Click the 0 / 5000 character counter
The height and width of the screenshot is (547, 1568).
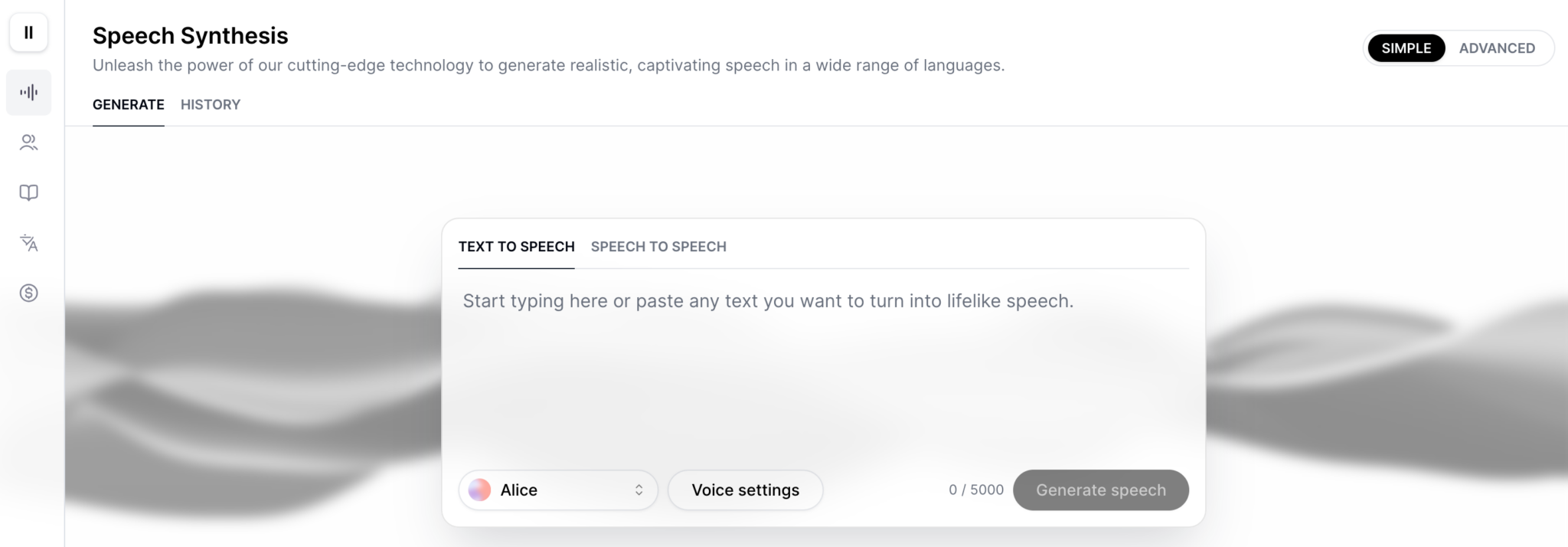click(976, 490)
